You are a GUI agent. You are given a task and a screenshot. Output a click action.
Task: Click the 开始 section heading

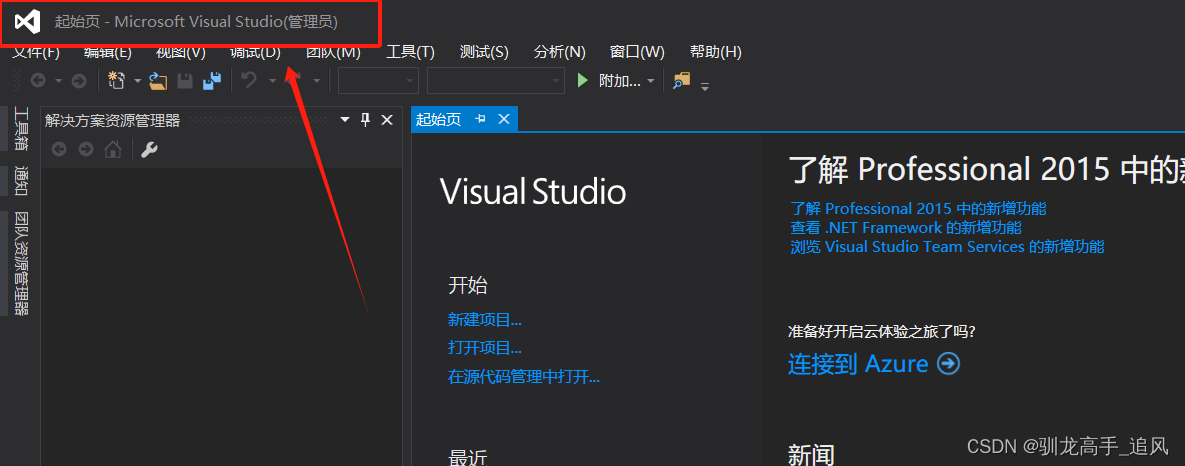click(468, 285)
